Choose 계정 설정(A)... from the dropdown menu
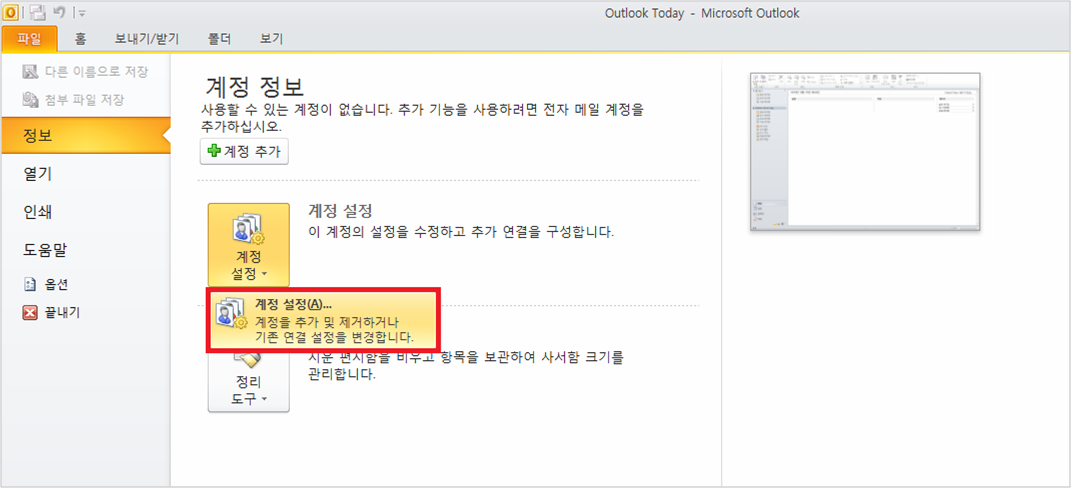This screenshot has height=488, width=1071. click(x=322, y=321)
